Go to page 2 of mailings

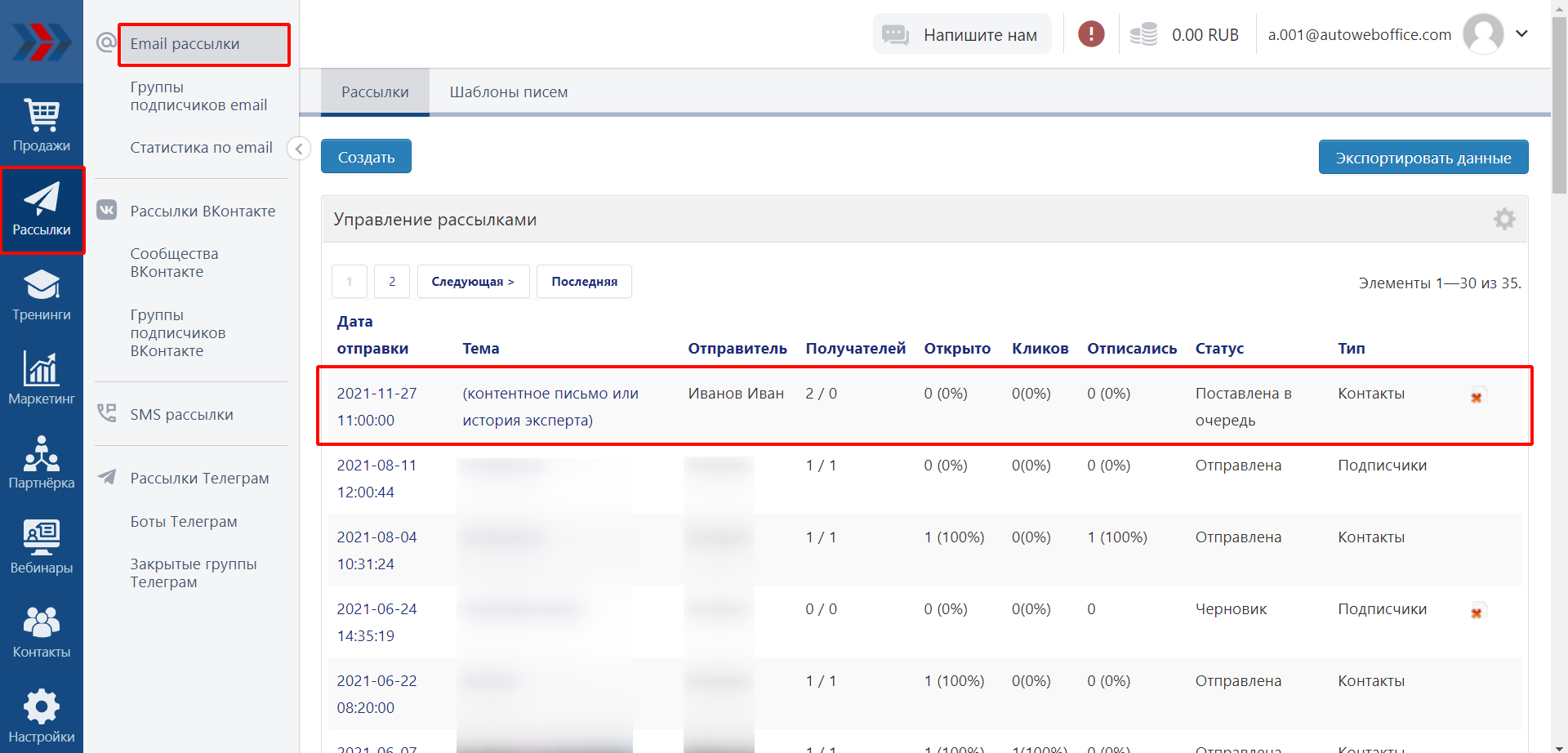pyautogui.click(x=392, y=282)
